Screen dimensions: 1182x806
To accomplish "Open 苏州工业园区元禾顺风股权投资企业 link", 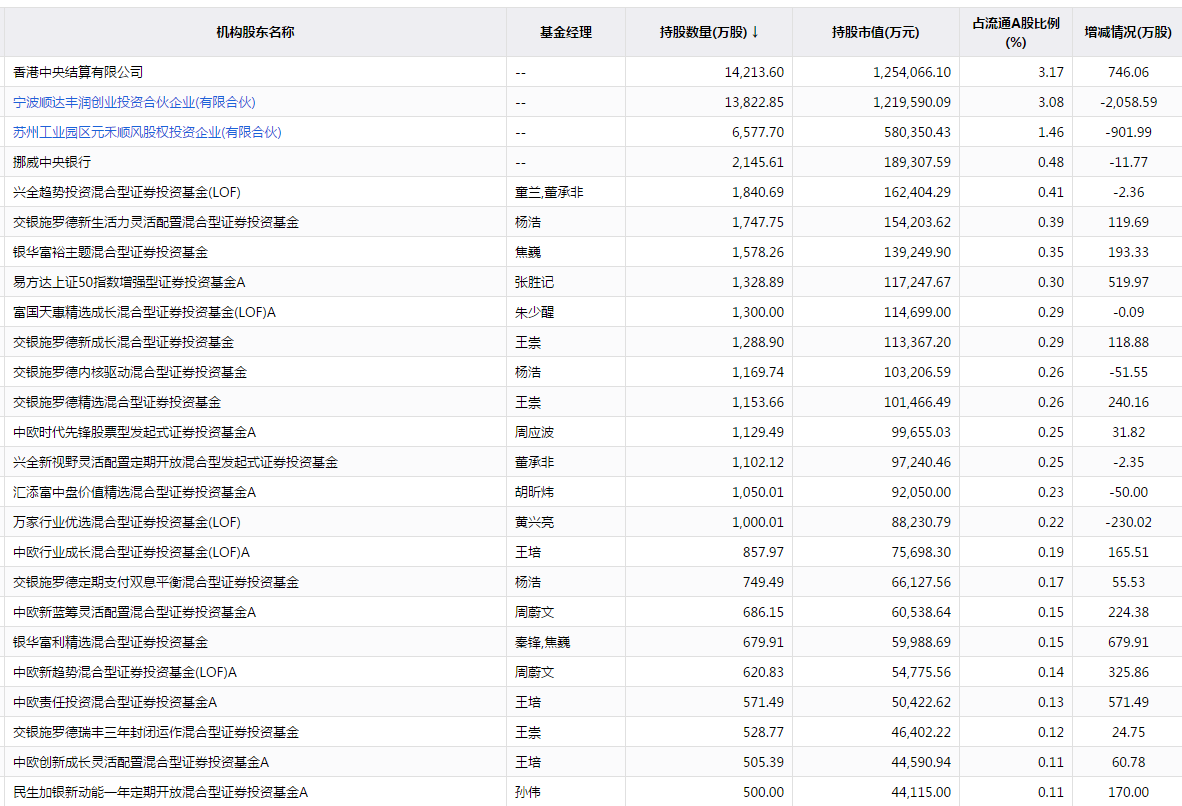I will (148, 132).
